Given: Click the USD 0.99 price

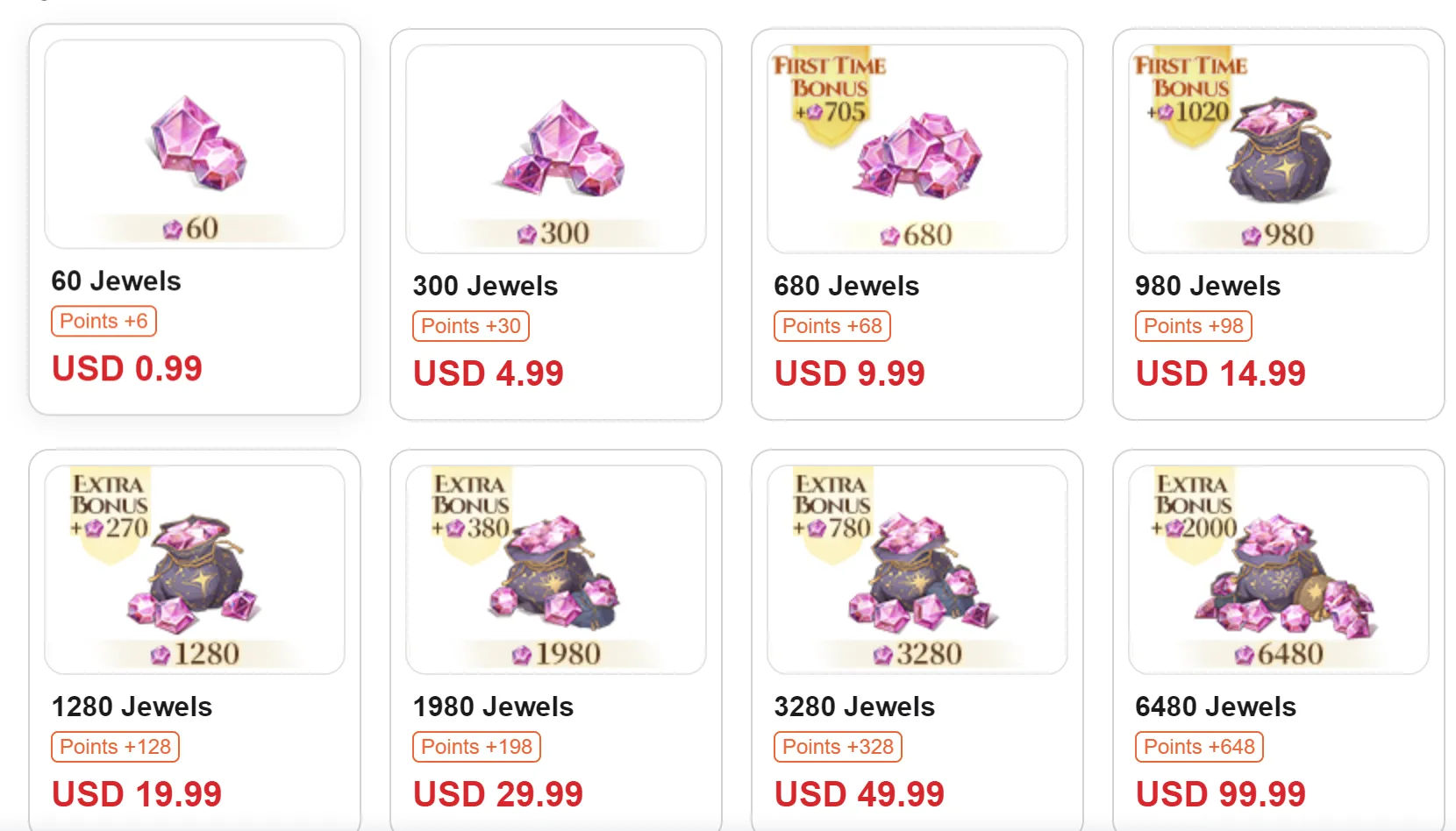Looking at the screenshot, I should coord(127,368).
